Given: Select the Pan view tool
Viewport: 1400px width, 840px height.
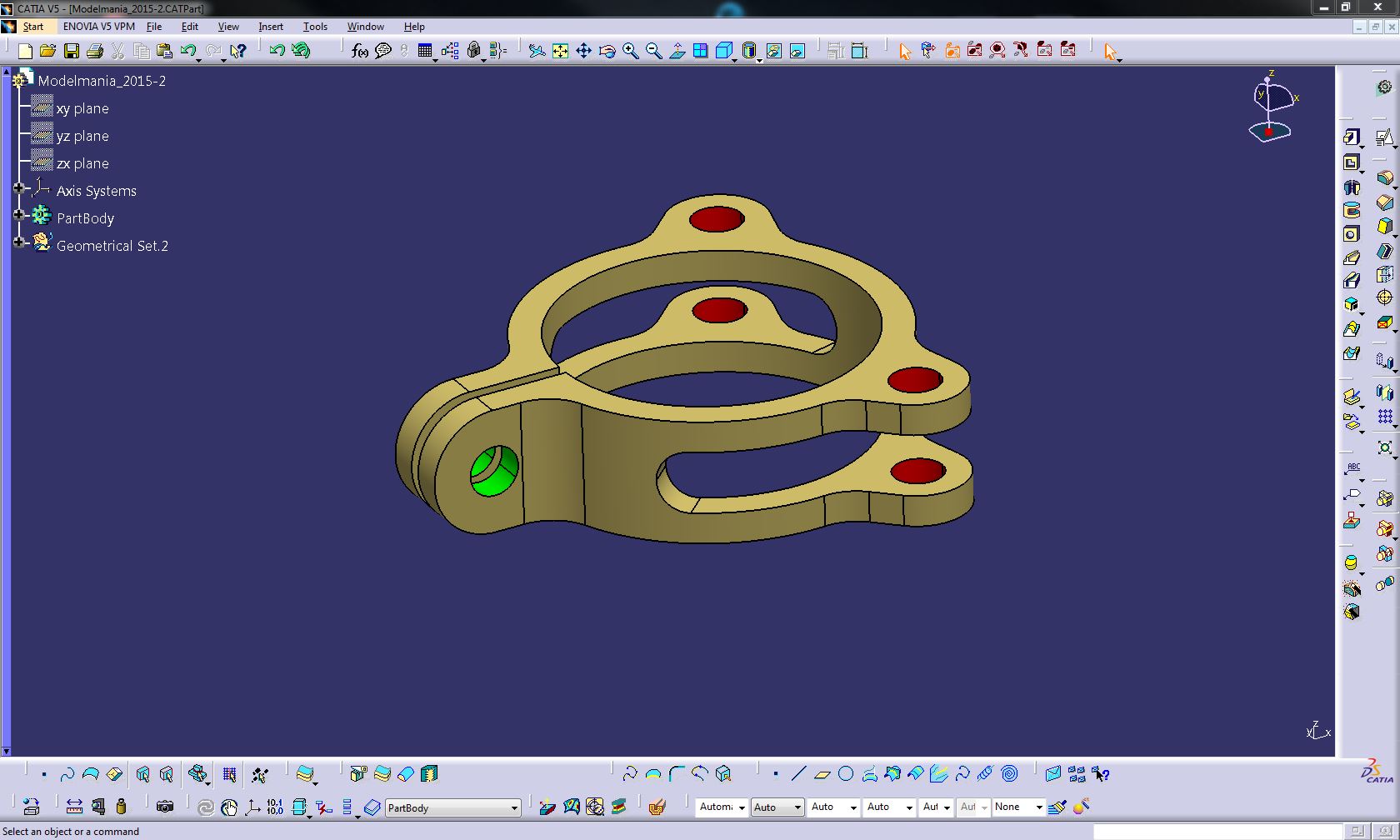Looking at the screenshot, I should click(x=584, y=52).
